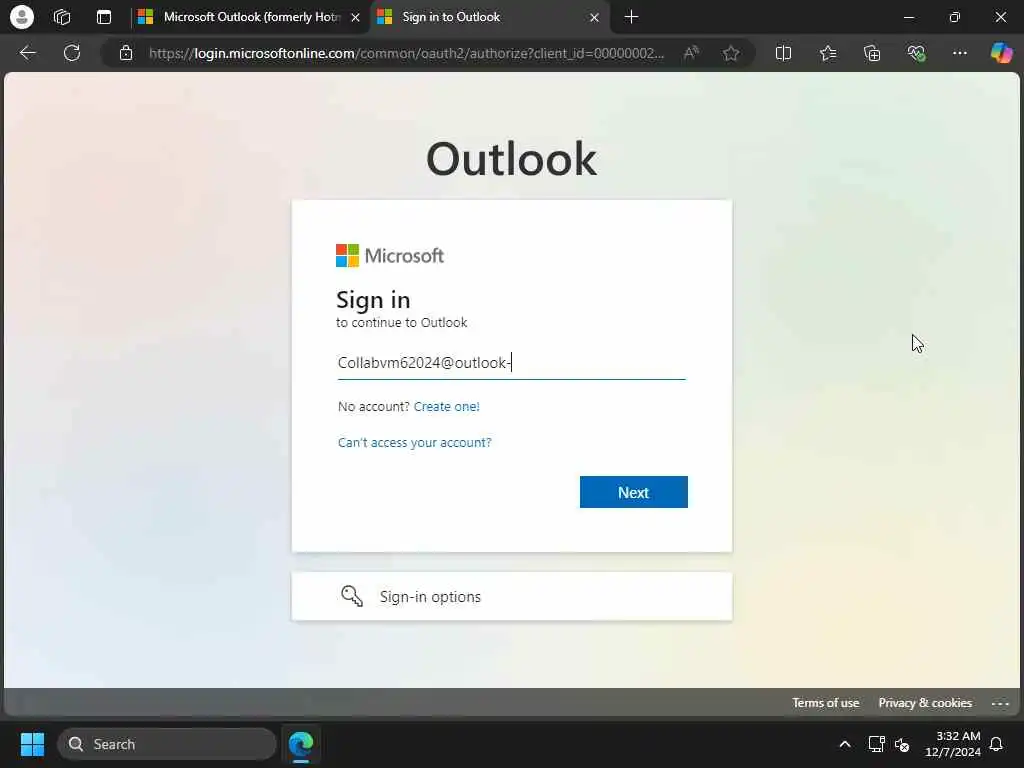Open the Privacy & cookies link
Screen dimensions: 1024x768
[925, 703]
